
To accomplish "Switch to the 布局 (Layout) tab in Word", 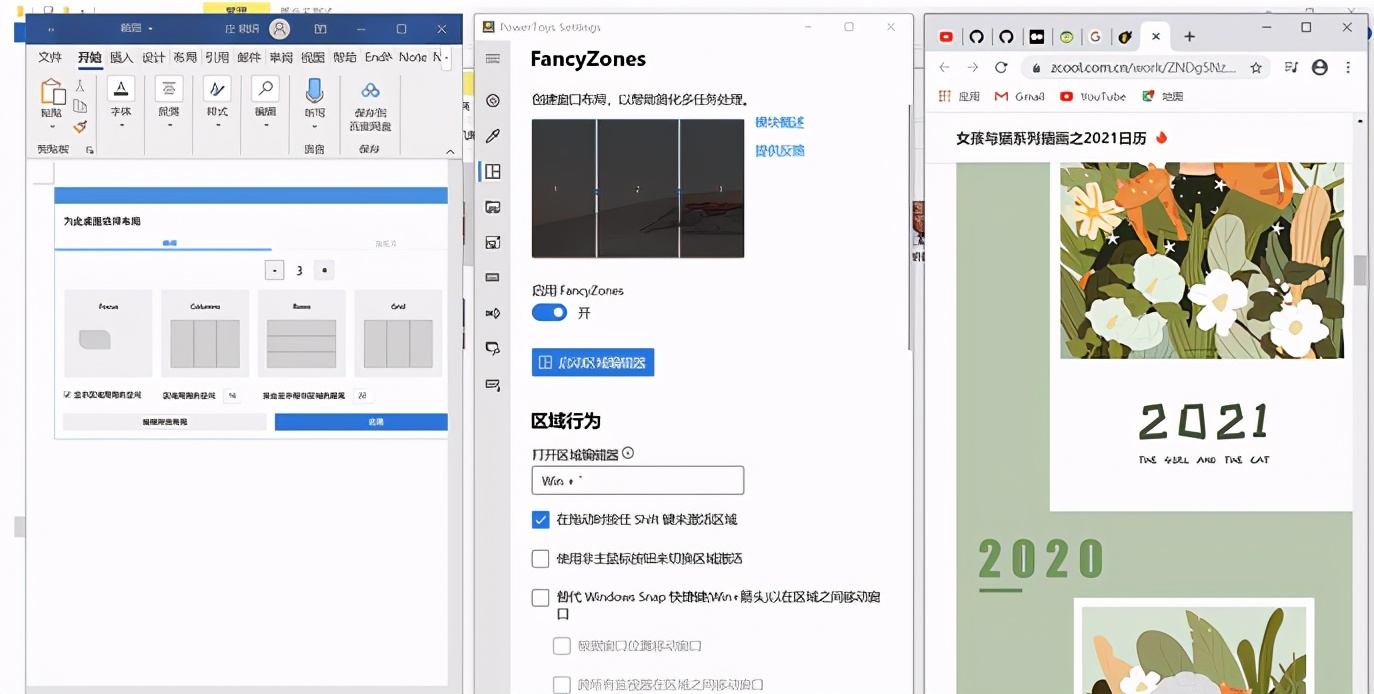I will (x=185, y=58).
